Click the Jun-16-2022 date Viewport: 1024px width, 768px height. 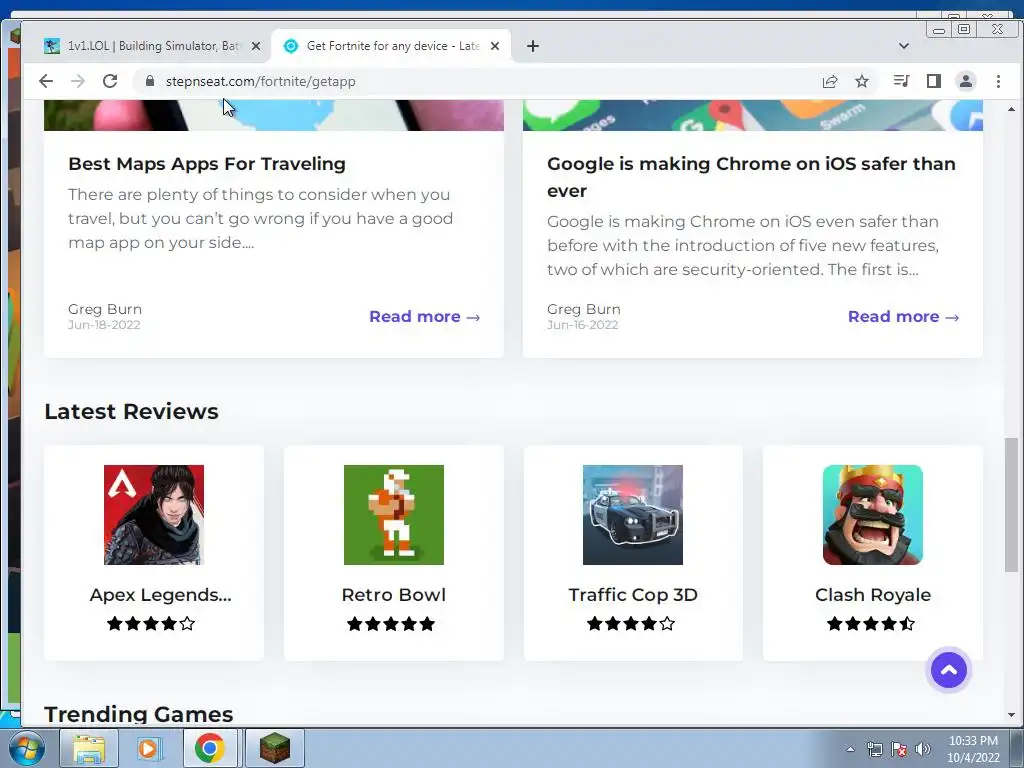tap(583, 325)
